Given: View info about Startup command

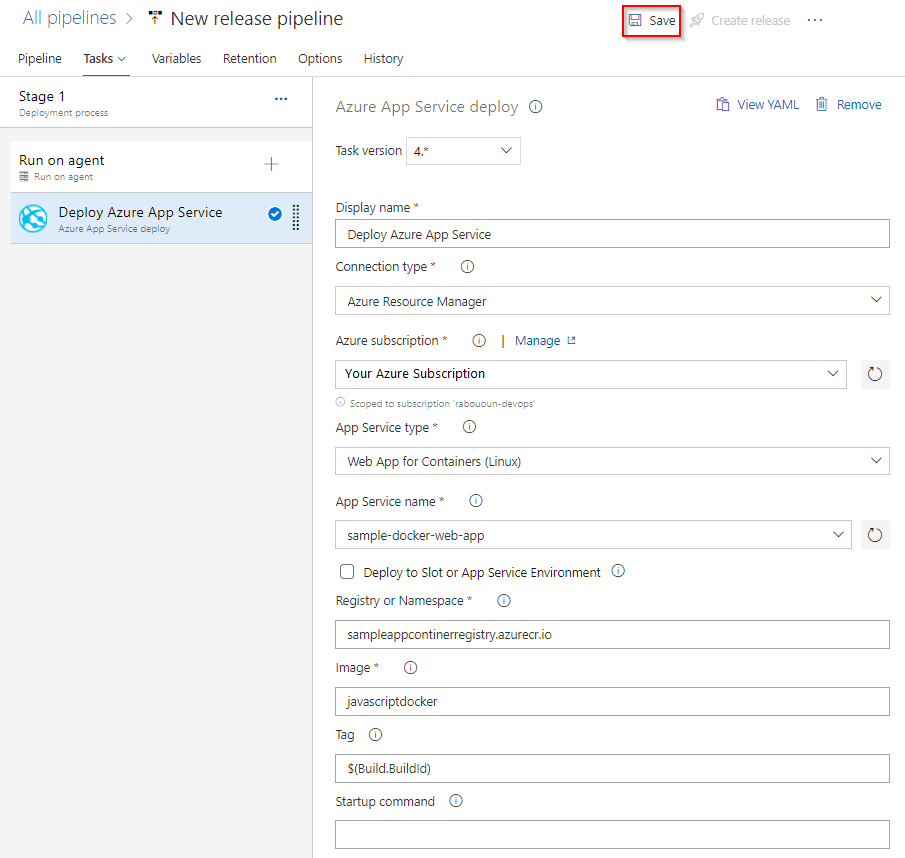Looking at the screenshot, I should (455, 800).
